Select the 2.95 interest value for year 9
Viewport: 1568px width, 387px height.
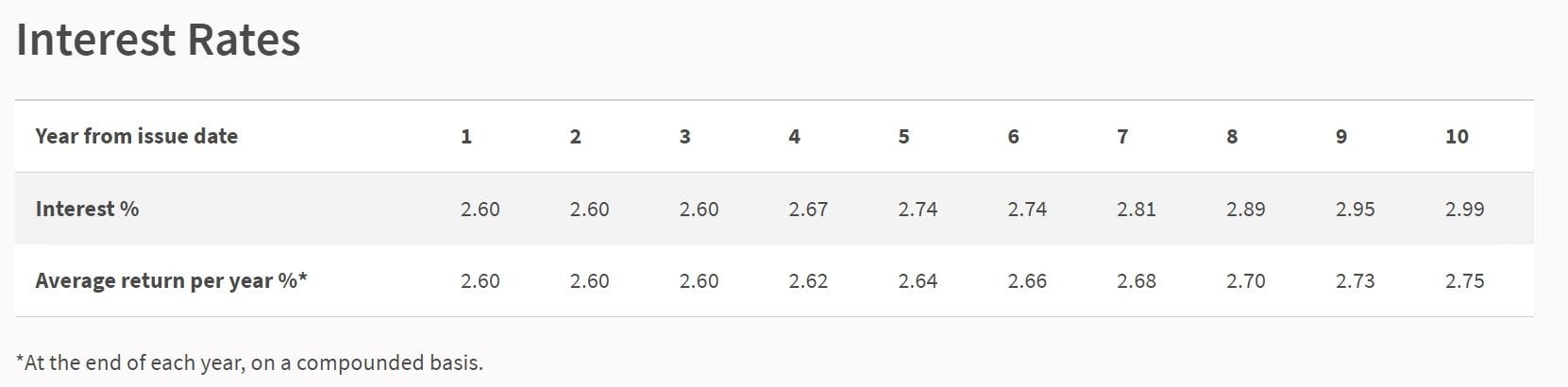click(1356, 209)
